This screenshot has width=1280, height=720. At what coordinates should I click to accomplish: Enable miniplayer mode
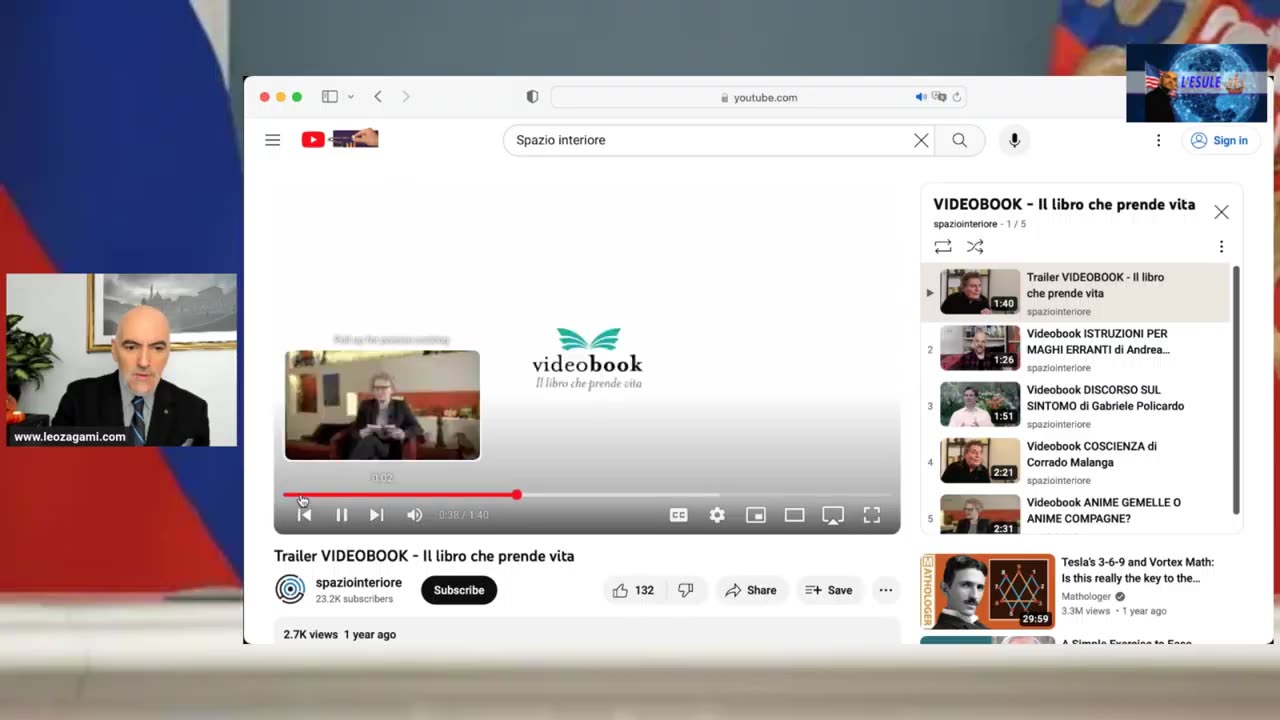756,515
